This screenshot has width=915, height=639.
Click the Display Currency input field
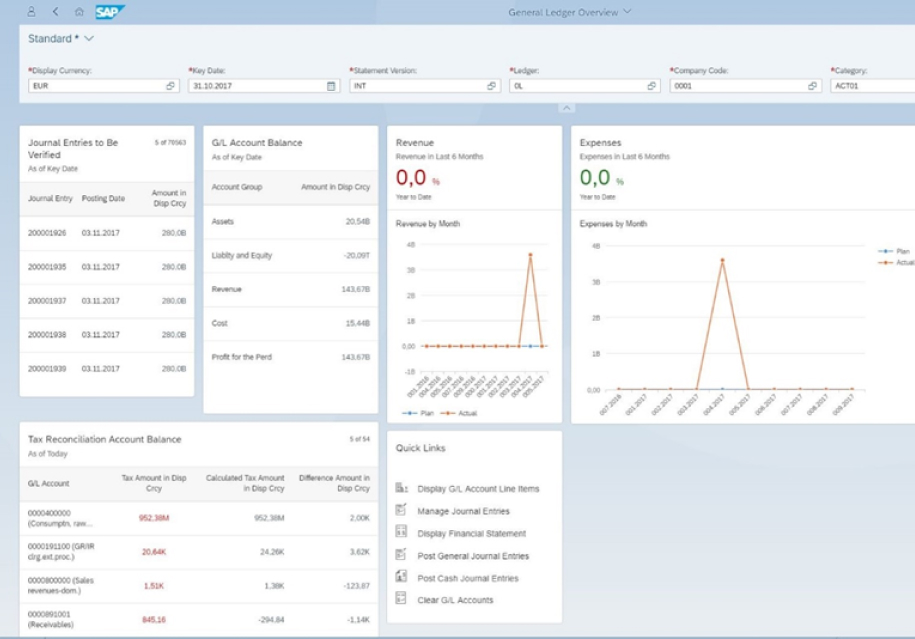(102, 86)
